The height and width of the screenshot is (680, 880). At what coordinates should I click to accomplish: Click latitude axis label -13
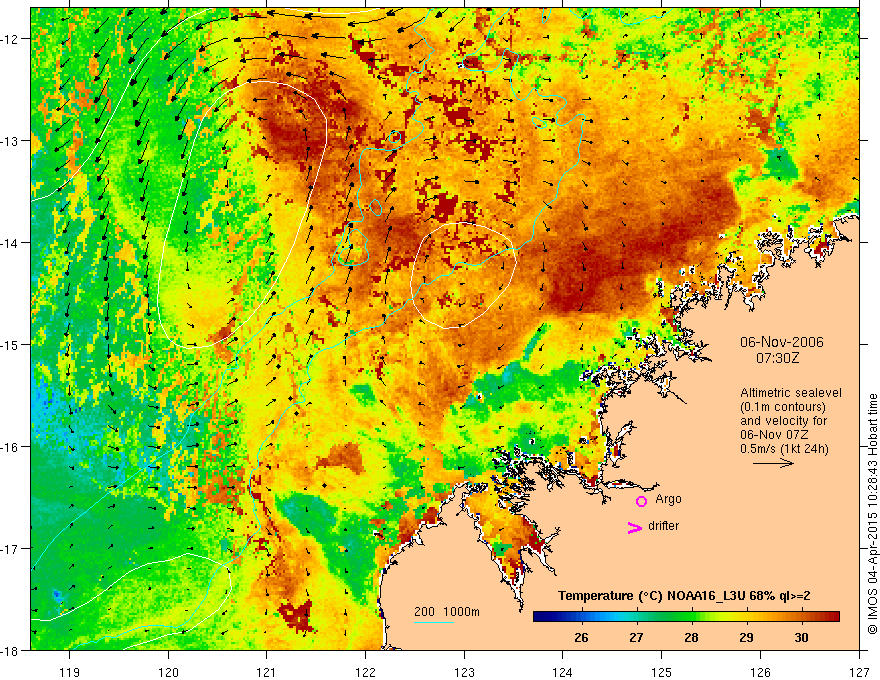pos(11,141)
